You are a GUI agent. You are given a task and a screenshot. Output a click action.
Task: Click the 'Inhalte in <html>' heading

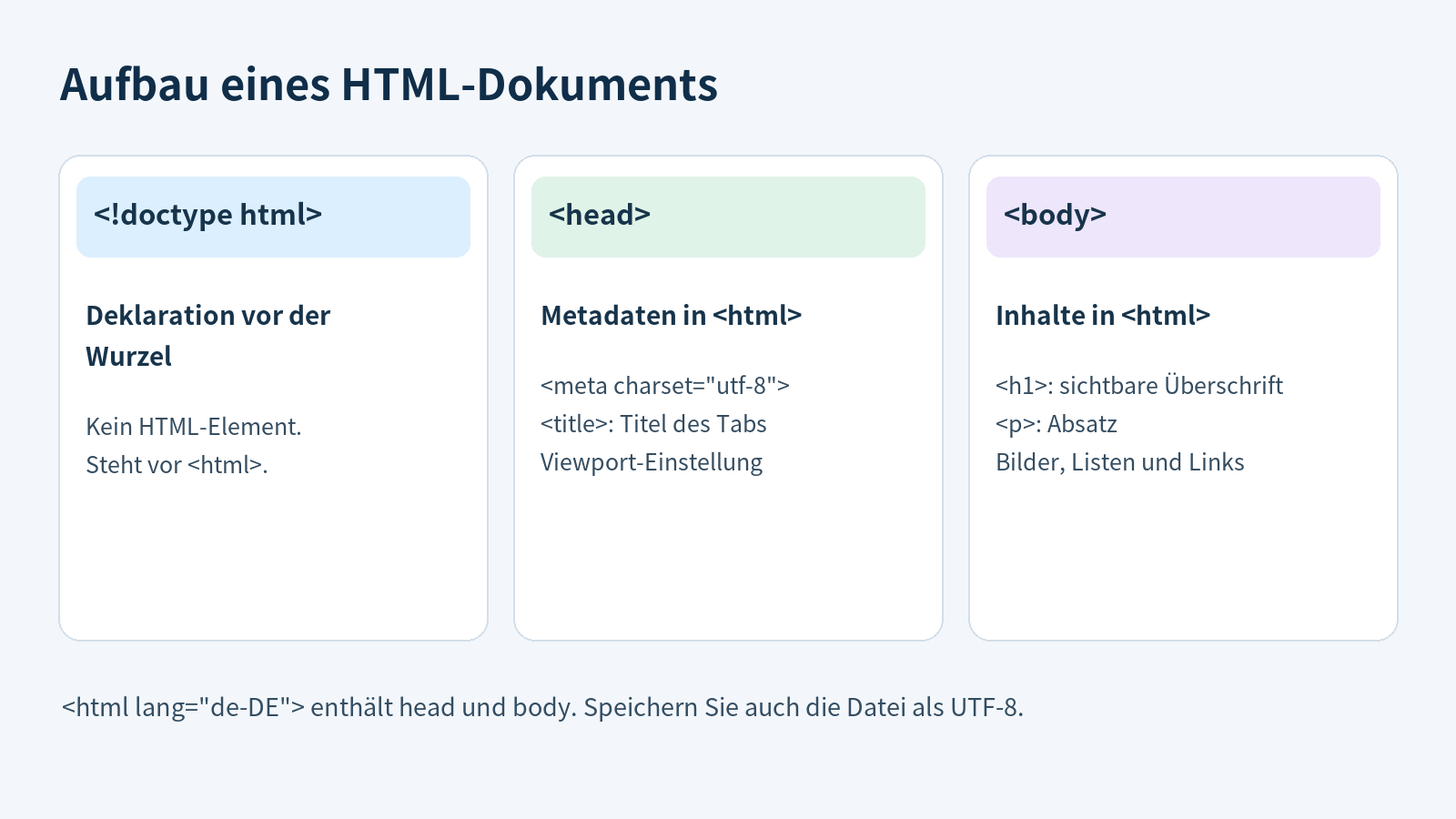pyautogui.click(x=1103, y=316)
